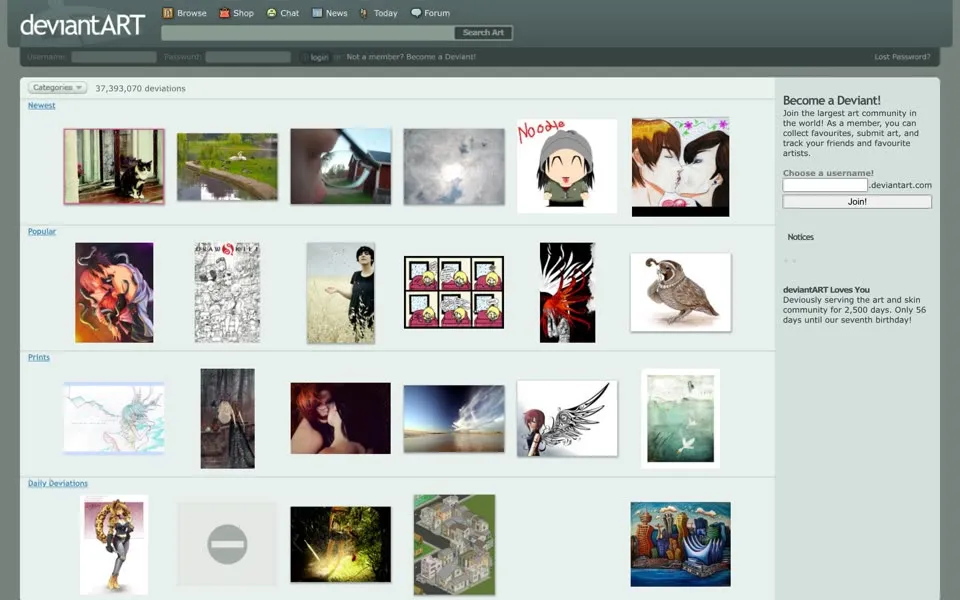960x600 pixels.
Task: Open the orange-haired anime art in Popular
Action: (x=114, y=293)
